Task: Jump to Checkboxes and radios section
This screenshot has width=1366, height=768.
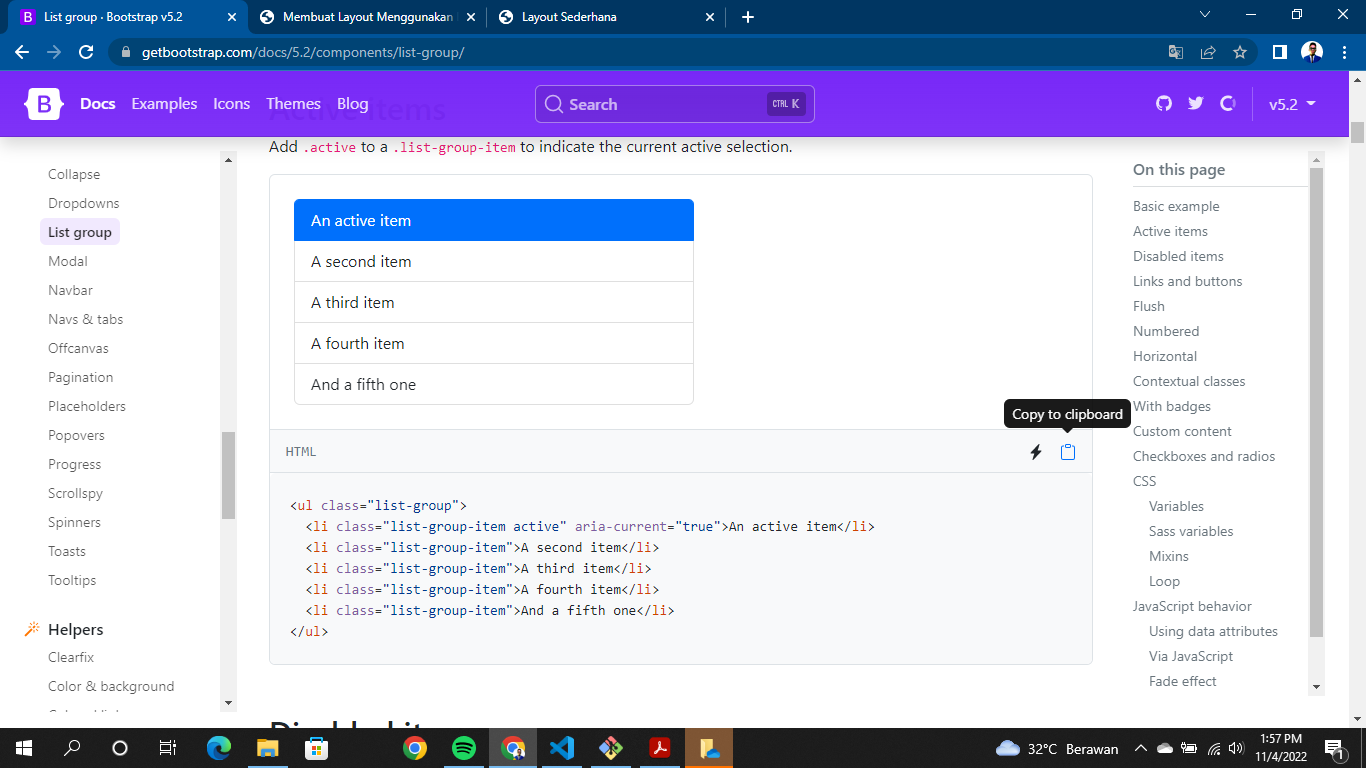Action: tap(1204, 456)
